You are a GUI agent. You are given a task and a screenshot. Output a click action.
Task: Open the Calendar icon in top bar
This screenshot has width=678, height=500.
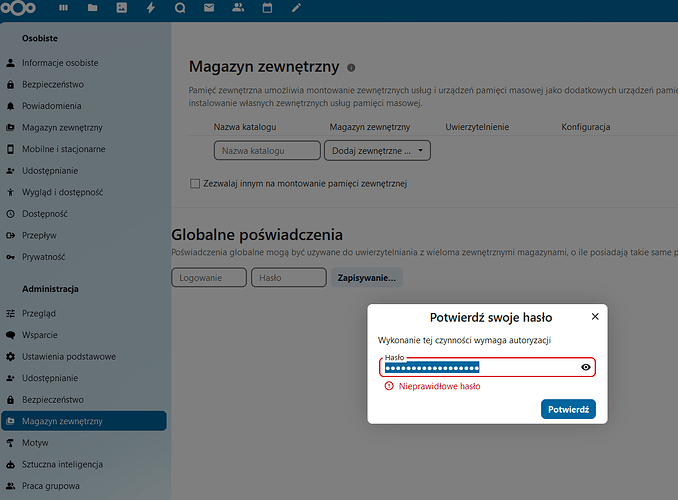click(266, 8)
